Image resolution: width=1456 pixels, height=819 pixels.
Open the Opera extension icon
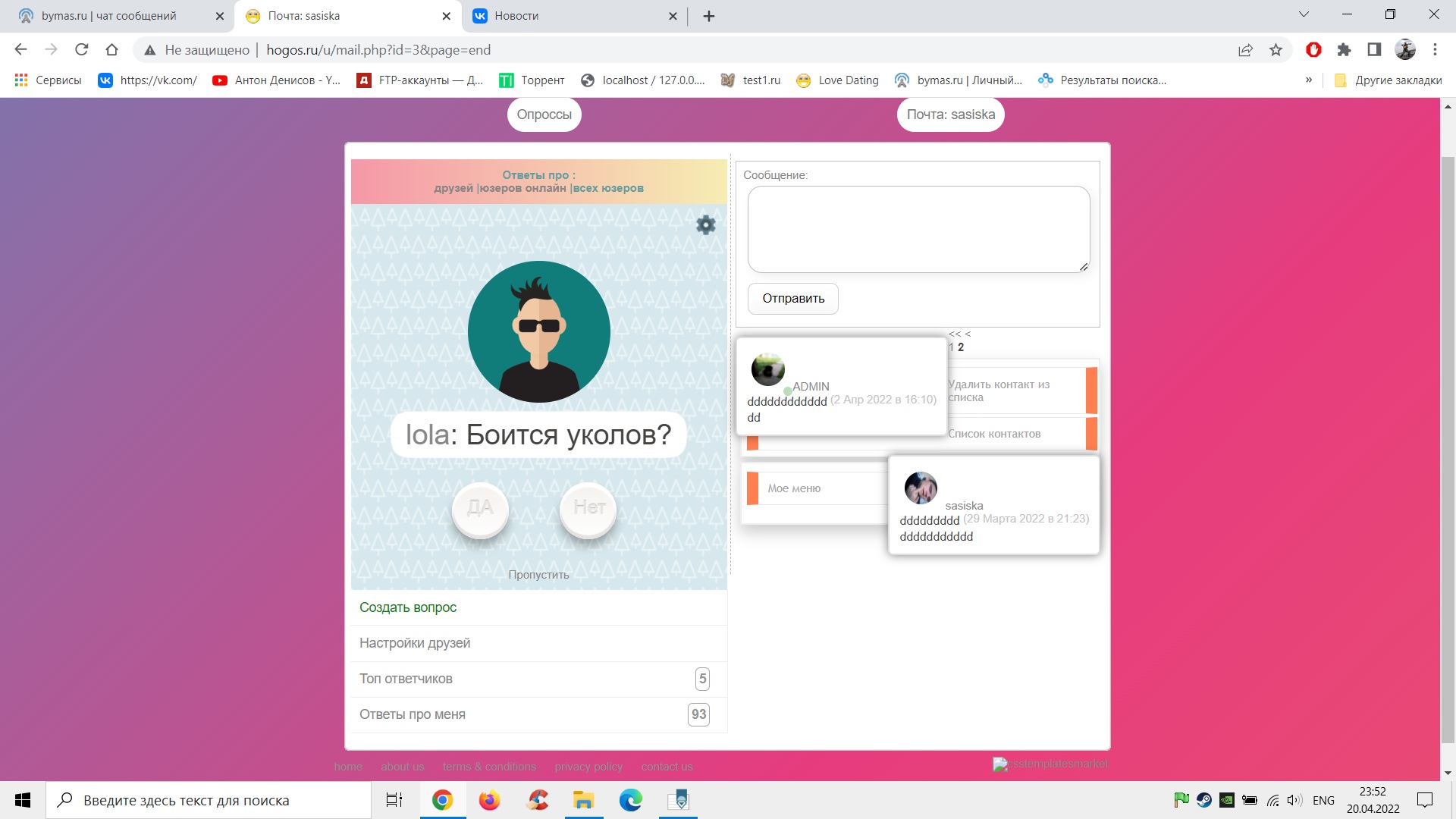click(1313, 50)
